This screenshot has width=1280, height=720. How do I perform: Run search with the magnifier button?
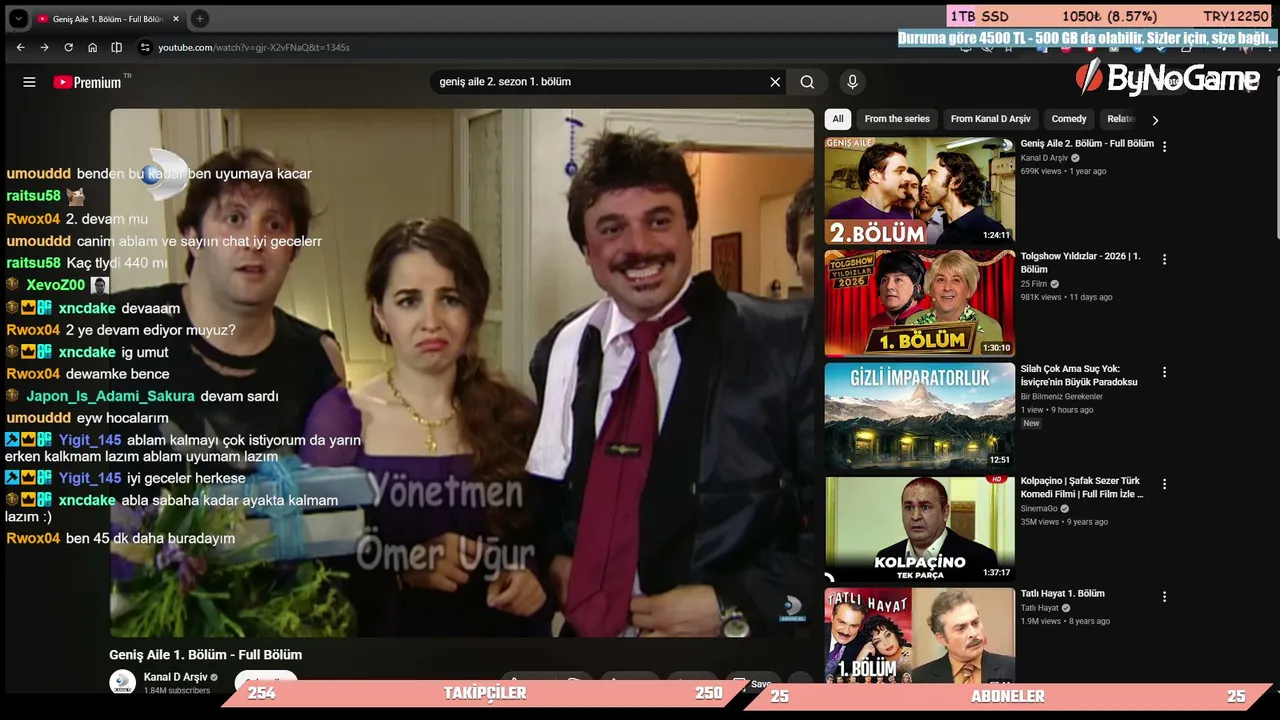pyautogui.click(x=807, y=82)
